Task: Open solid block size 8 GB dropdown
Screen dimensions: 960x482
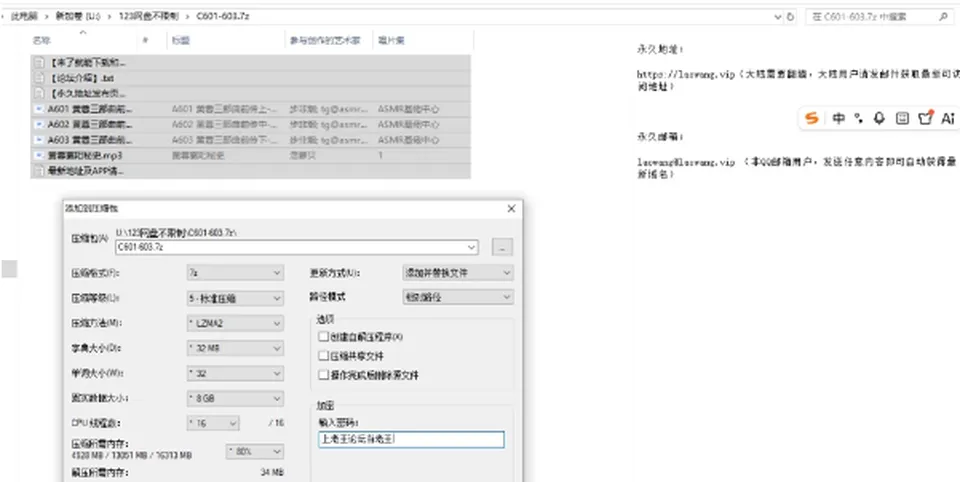Action: coord(235,399)
